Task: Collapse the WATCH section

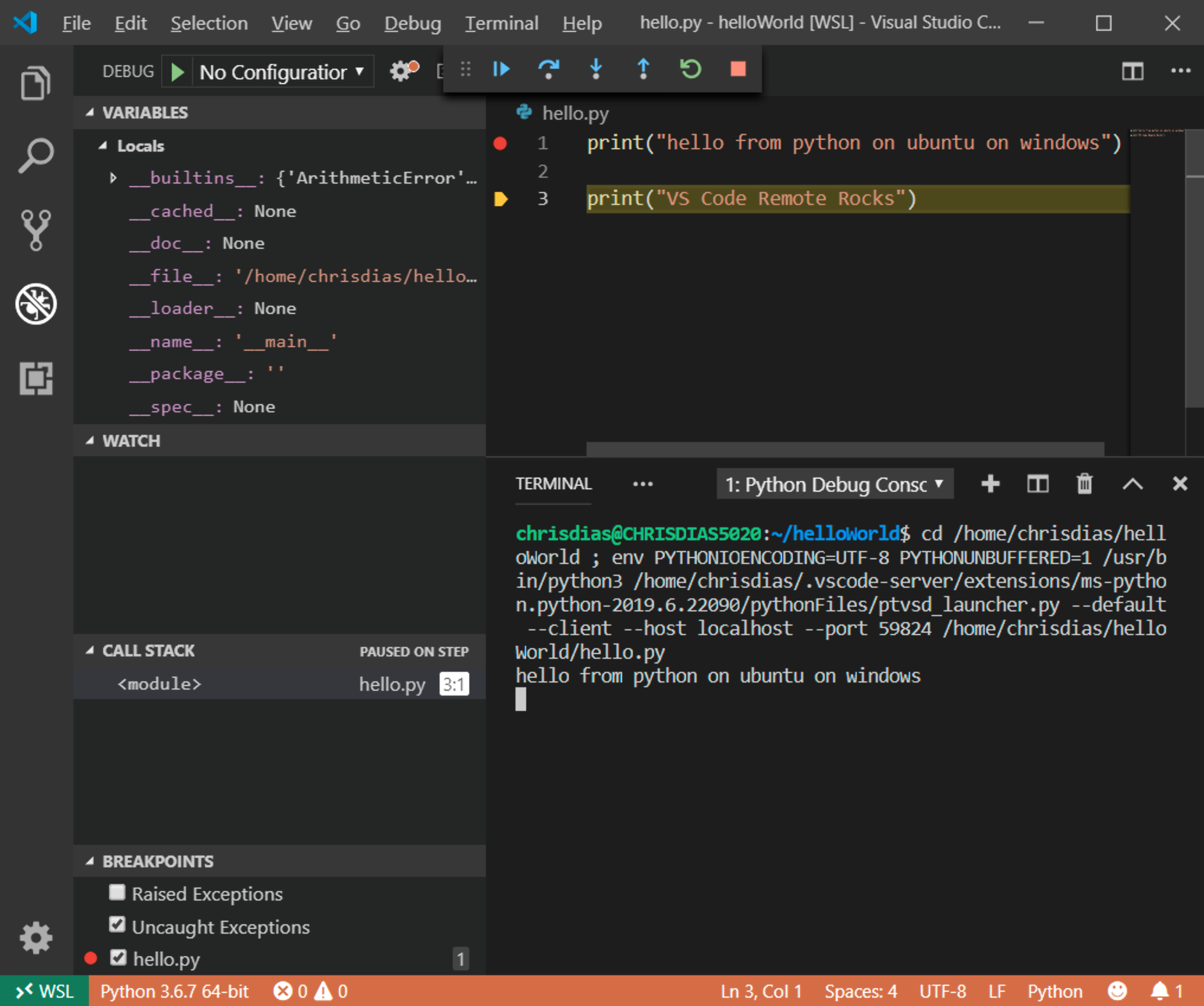Action: pyautogui.click(x=279, y=441)
